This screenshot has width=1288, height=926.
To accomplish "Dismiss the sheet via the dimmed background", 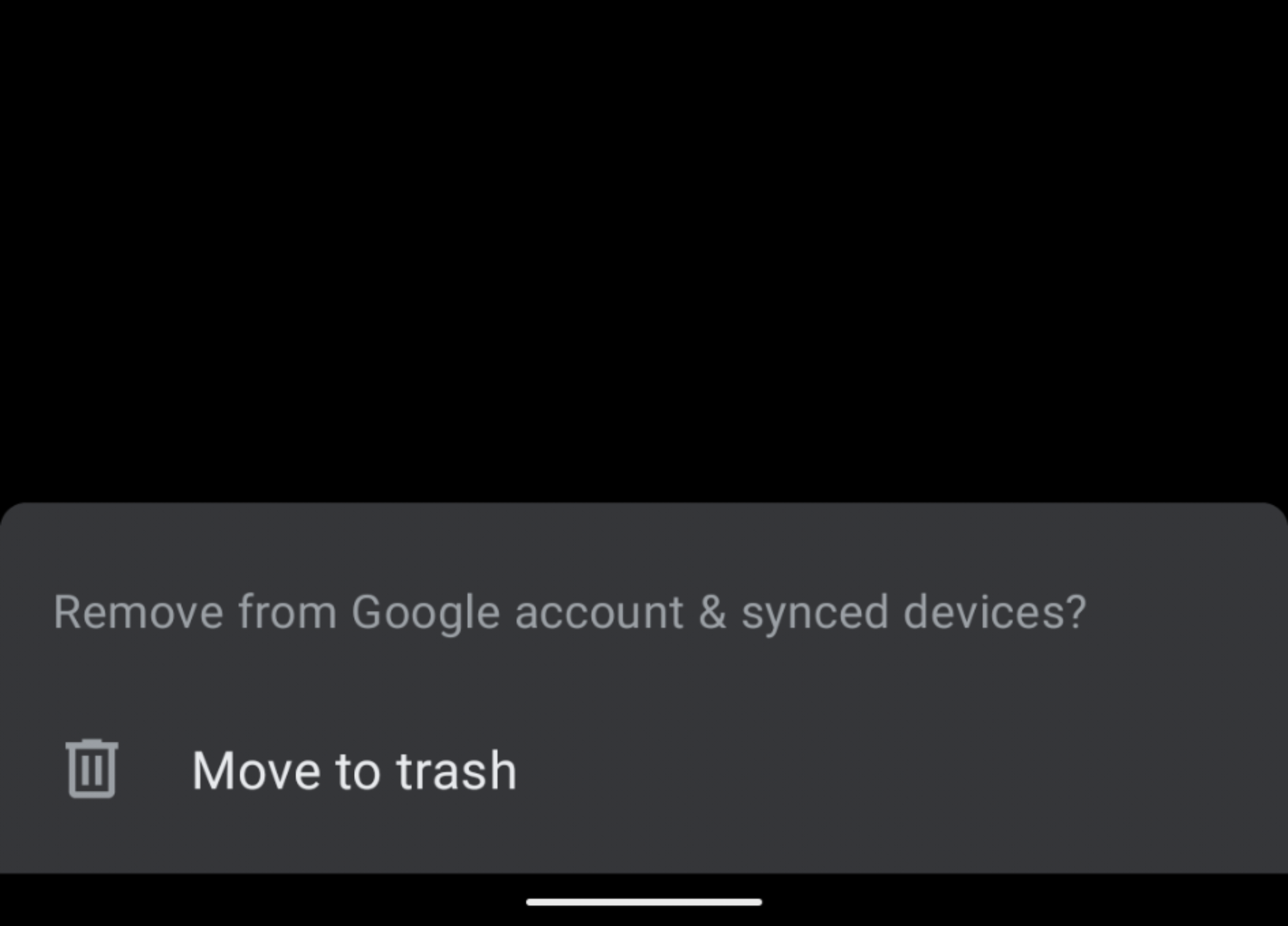I will coord(644,251).
